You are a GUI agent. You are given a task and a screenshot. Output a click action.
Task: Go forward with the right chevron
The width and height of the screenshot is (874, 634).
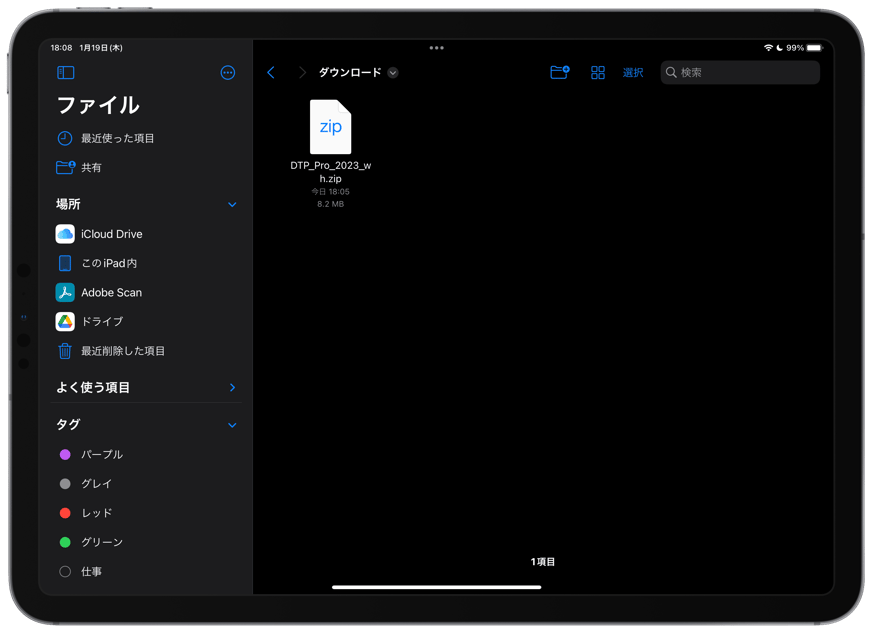[302, 72]
